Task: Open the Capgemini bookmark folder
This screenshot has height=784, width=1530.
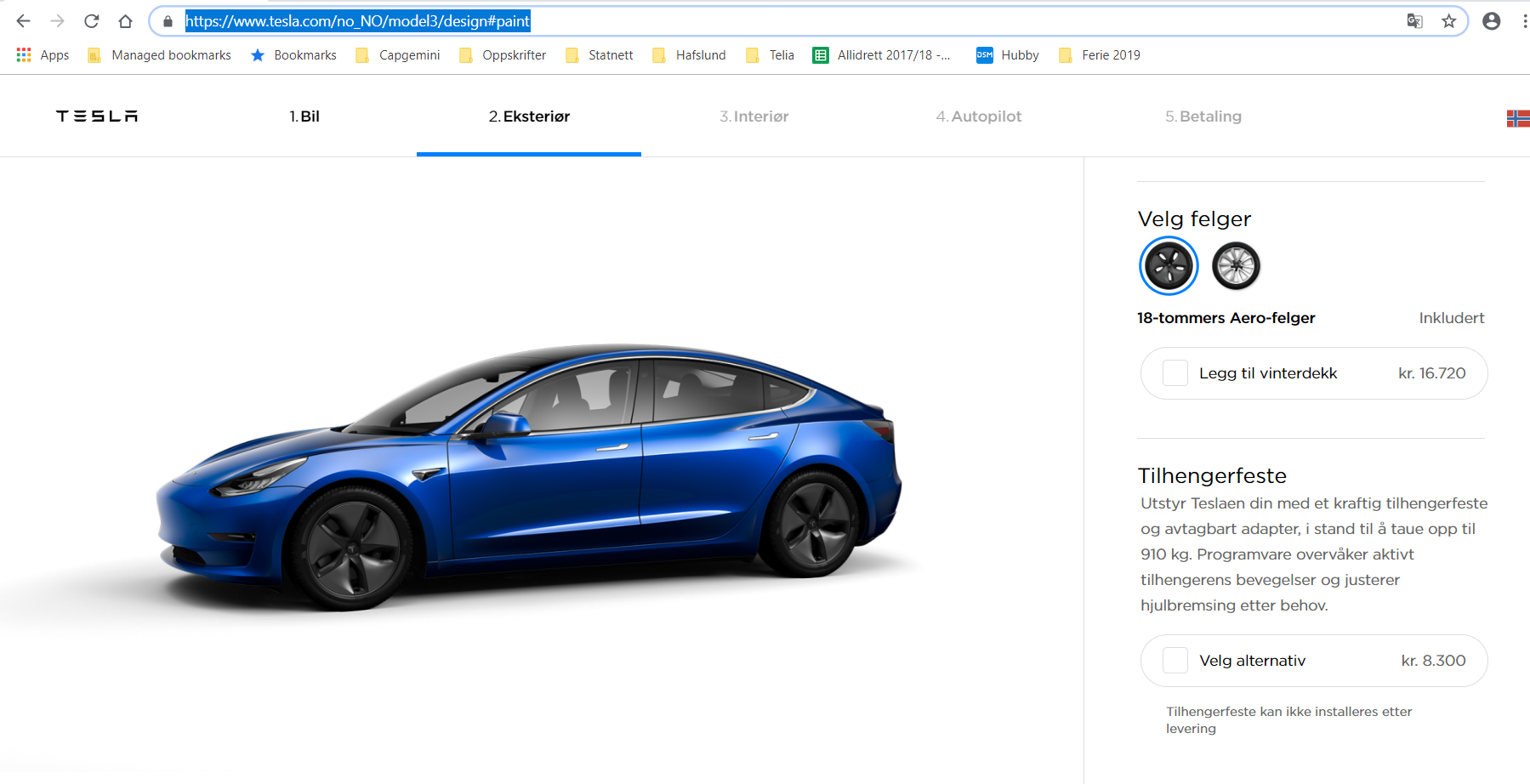Action: (x=398, y=55)
